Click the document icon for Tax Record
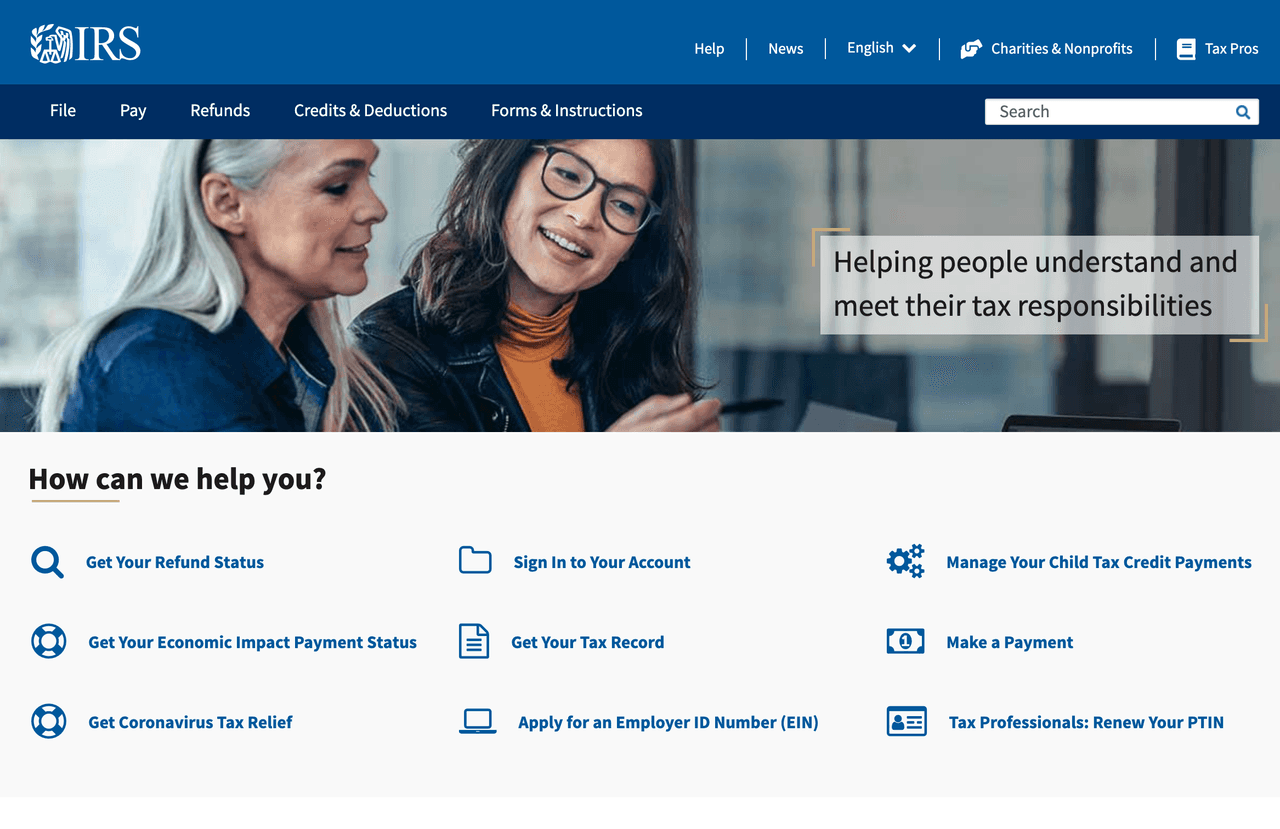The image size is (1280, 829). (474, 641)
